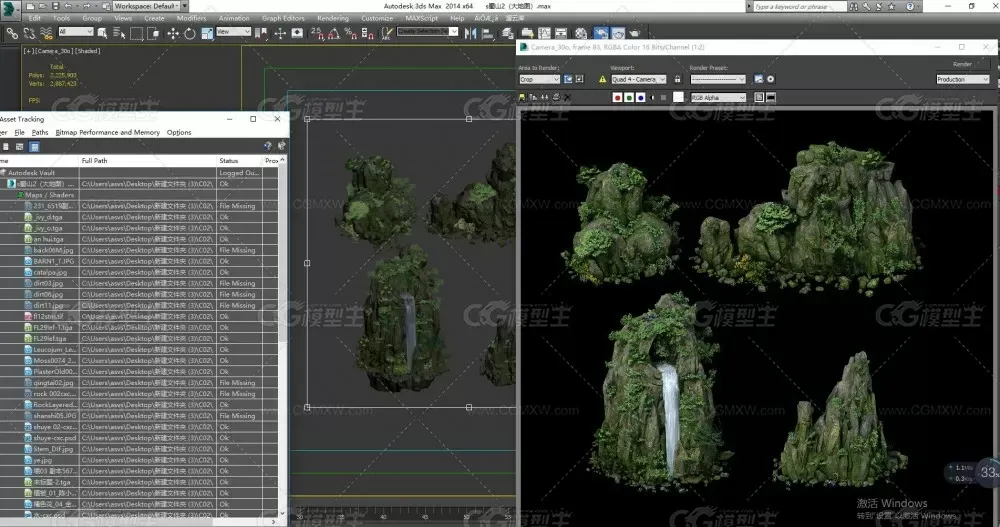Select the Table View icon in Asset Tracking
1000x527 pixels.
point(34,147)
